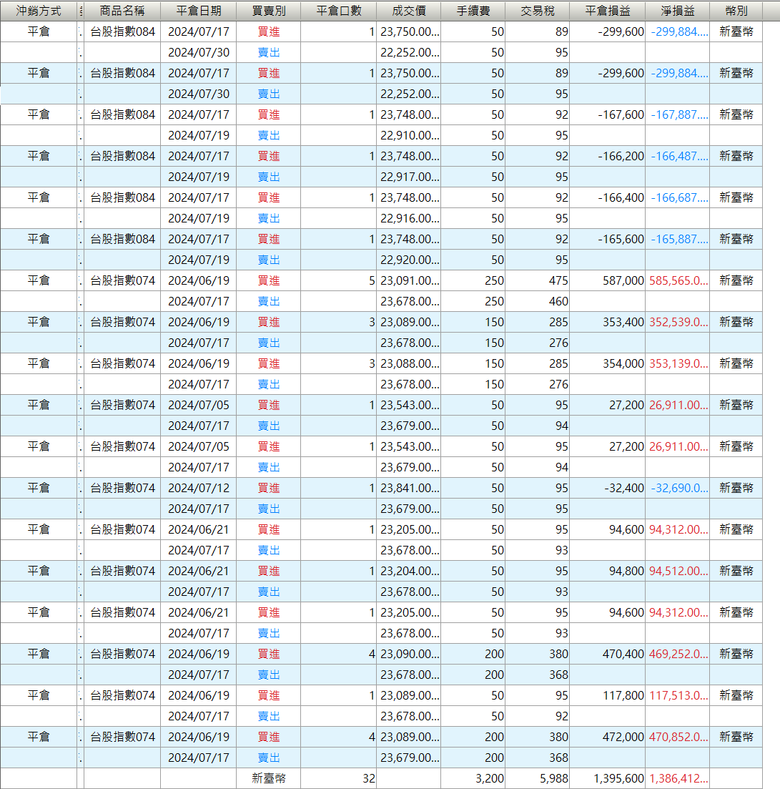780x789 pixels.
Task: Click the 353,400 profit value
Action: (x=623, y=322)
